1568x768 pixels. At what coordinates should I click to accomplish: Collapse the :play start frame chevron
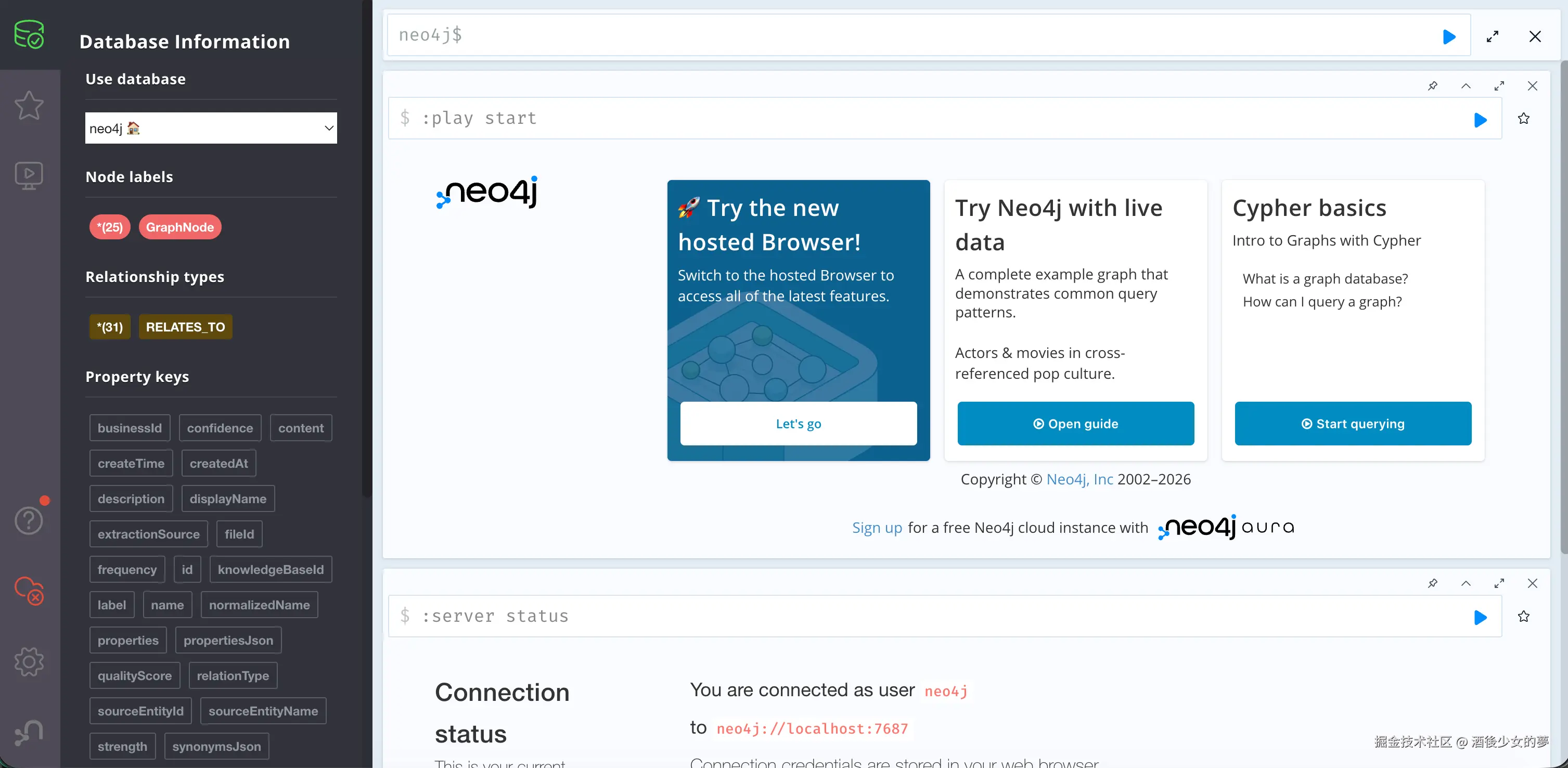click(1466, 86)
